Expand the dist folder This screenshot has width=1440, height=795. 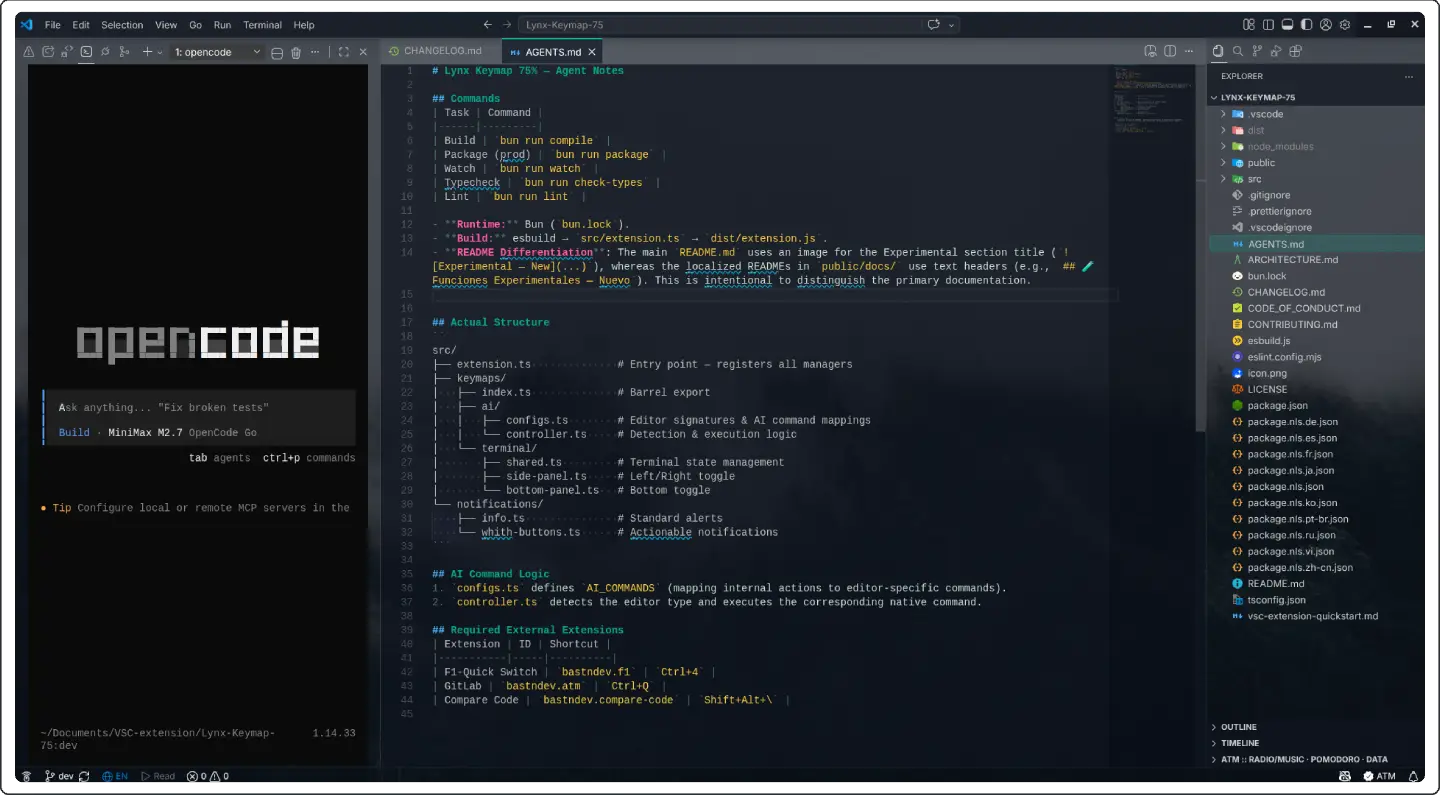[x=1316, y=130]
